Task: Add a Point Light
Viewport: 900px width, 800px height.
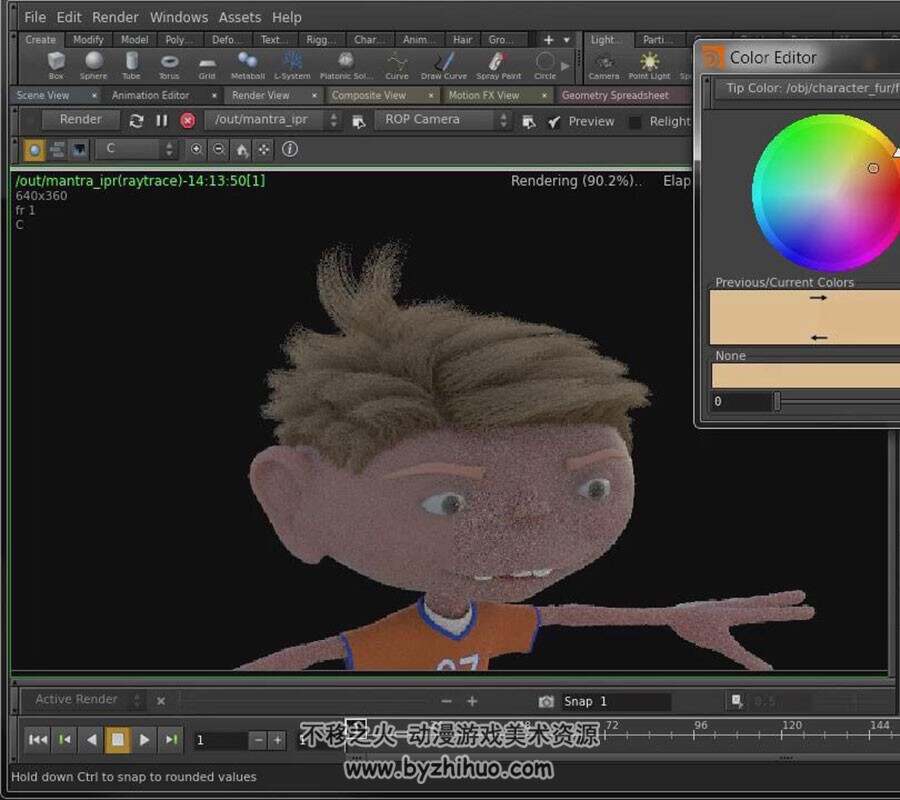Action: 649,65
